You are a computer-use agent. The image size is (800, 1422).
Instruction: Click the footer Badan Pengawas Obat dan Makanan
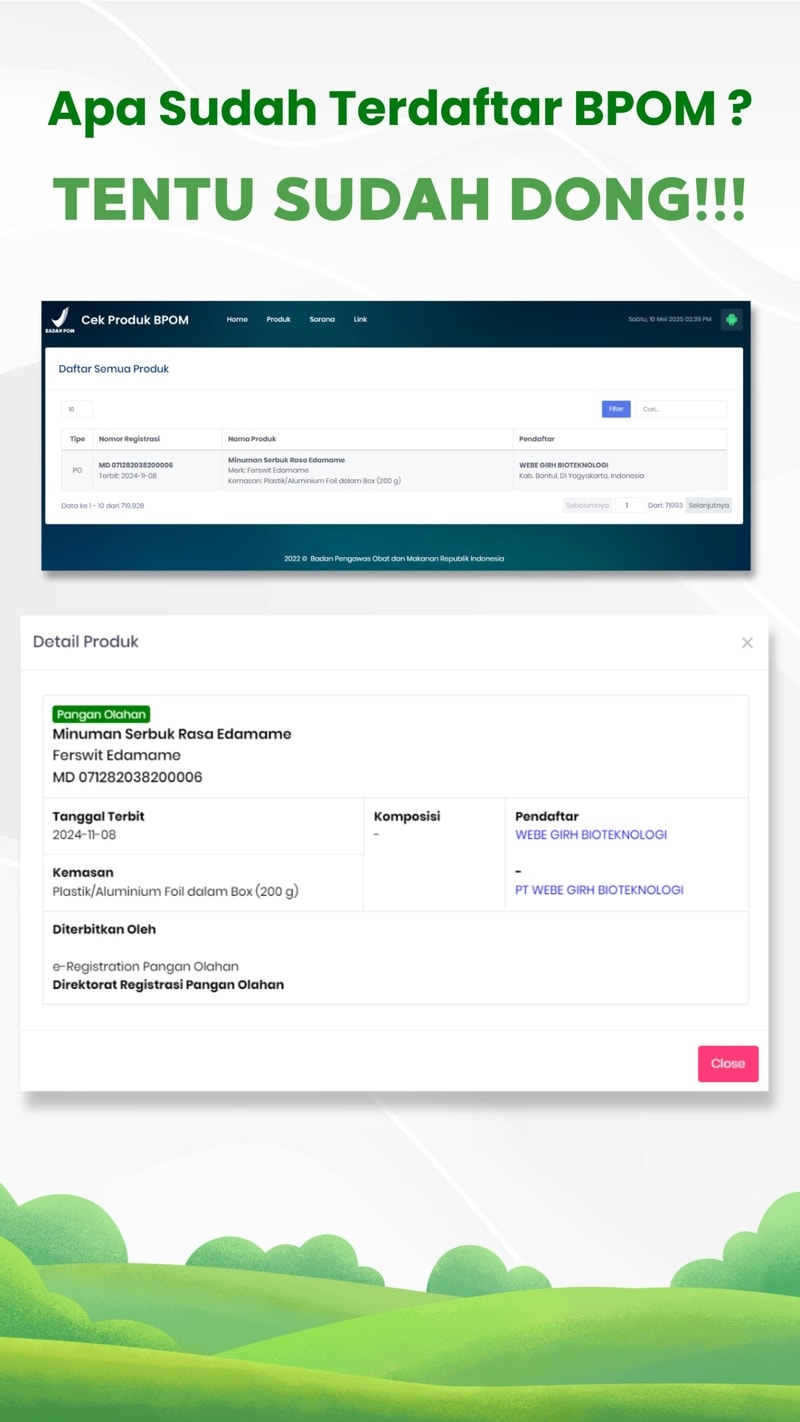(394, 559)
